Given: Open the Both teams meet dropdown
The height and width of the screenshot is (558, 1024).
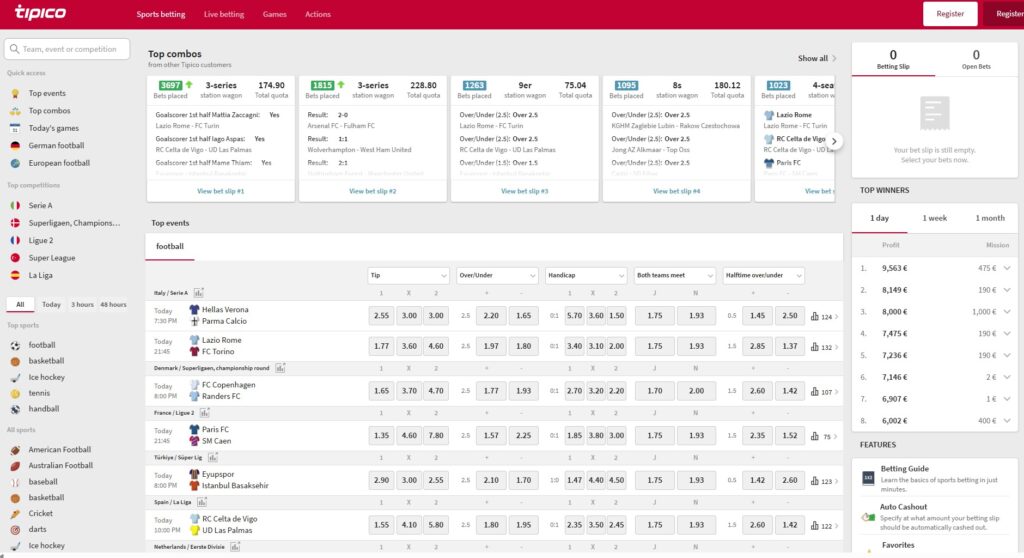Looking at the screenshot, I should coord(675,275).
